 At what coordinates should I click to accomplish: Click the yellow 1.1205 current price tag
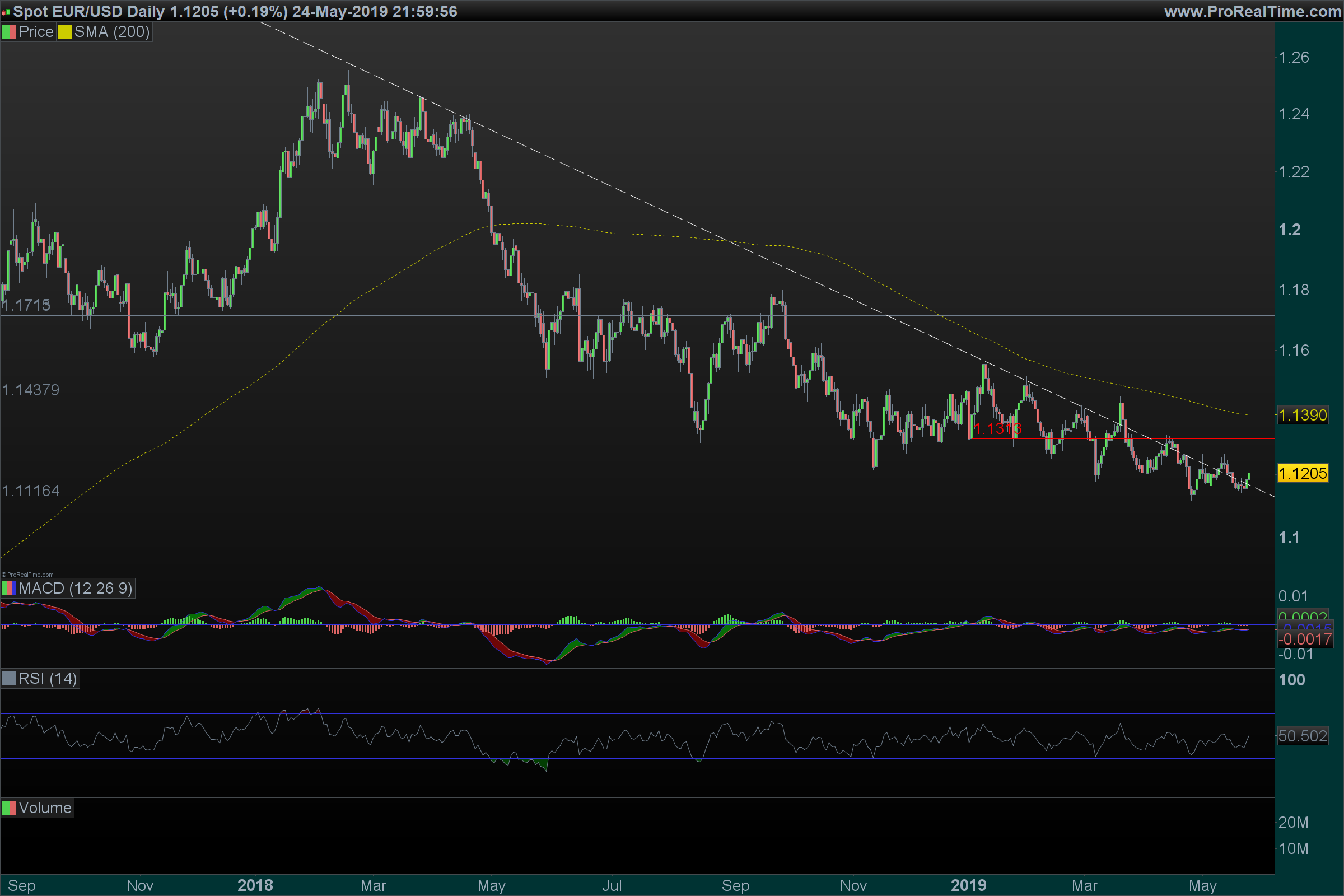pyautogui.click(x=1303, y=473)
